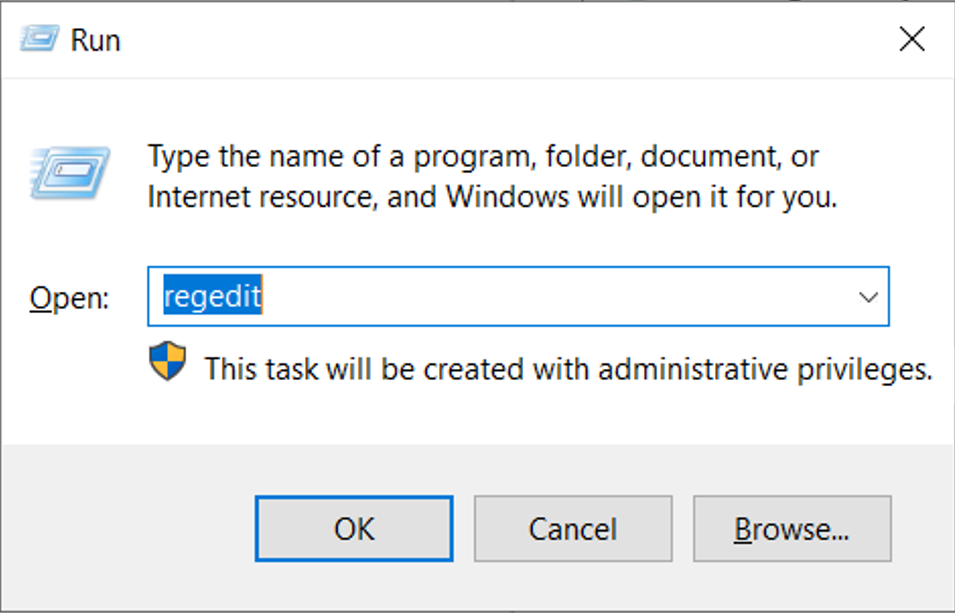Cancel the Run dialog
The height and width of the screenshot is (613, 955).
pos(572,529)
